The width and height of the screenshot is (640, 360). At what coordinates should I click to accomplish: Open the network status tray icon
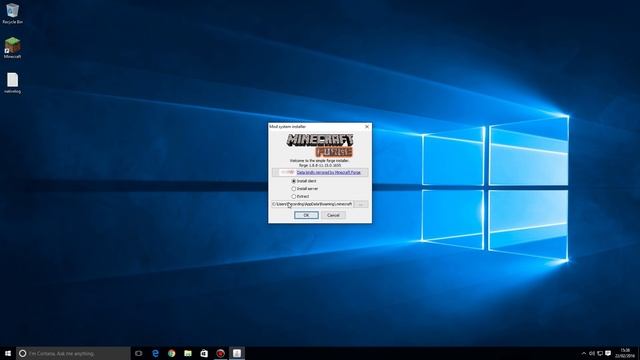(x=600, y=353)
